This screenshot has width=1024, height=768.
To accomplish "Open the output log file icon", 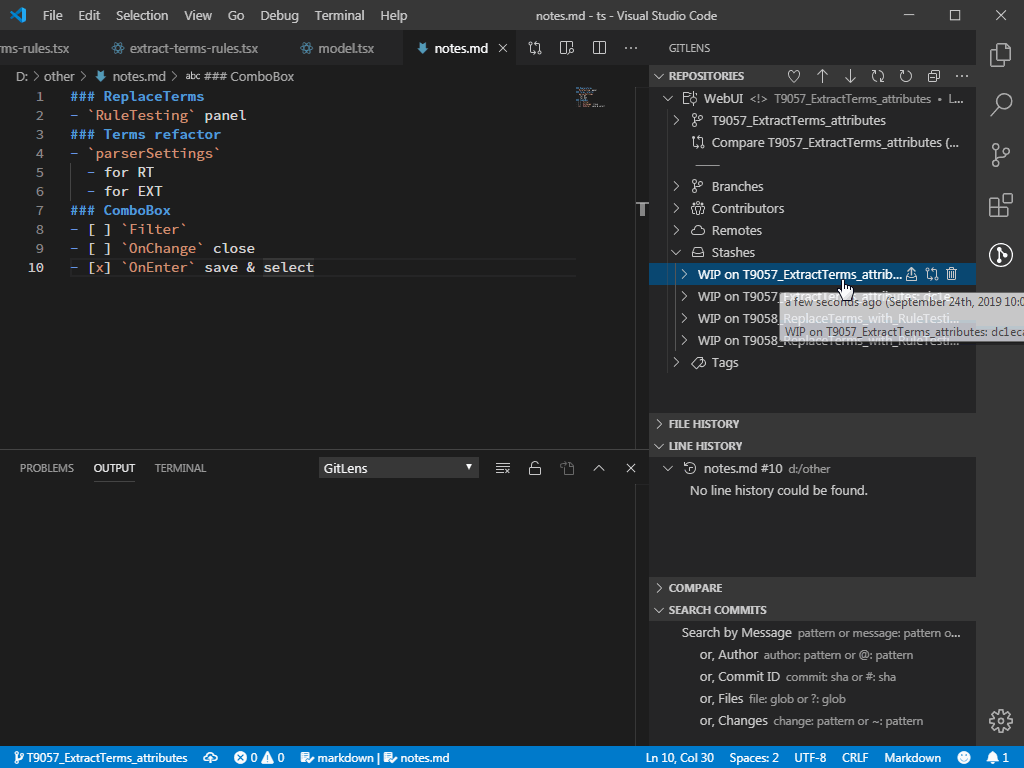I will [x=567, y=468].
